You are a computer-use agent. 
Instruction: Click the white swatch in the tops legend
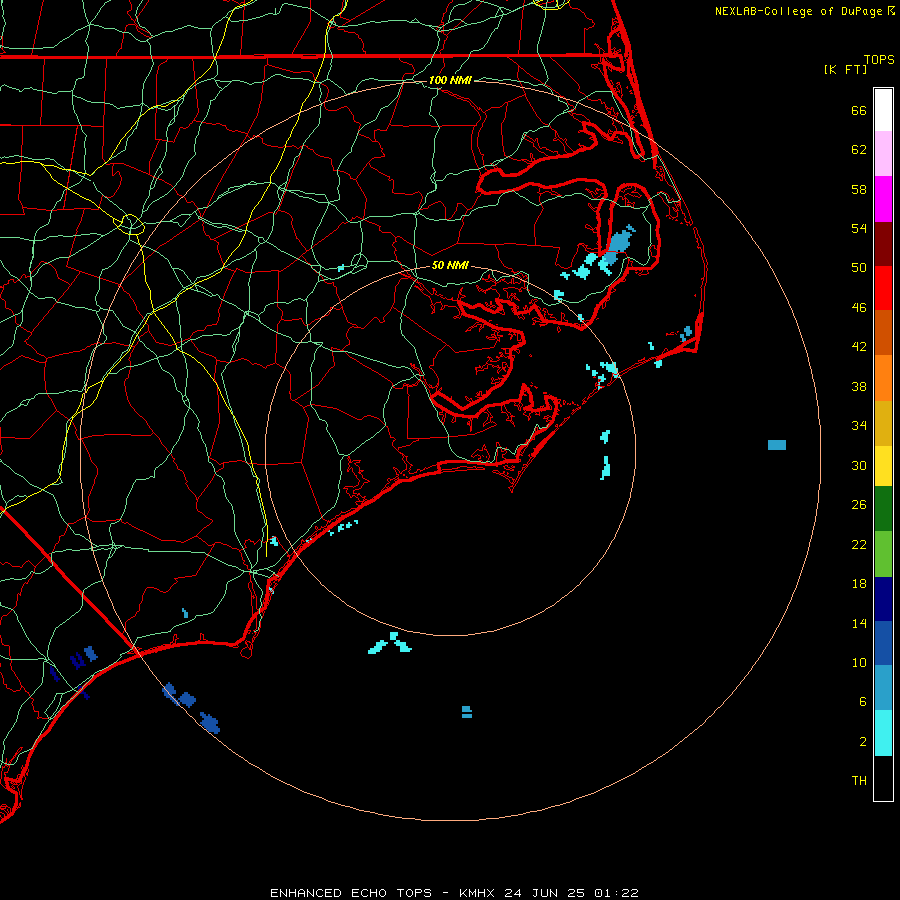tap(883, 110)
